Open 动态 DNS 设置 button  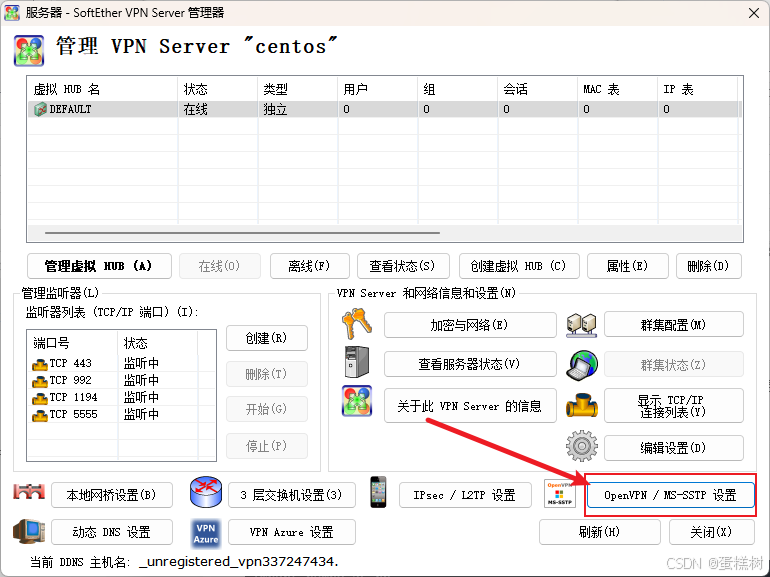pos(112,532)
